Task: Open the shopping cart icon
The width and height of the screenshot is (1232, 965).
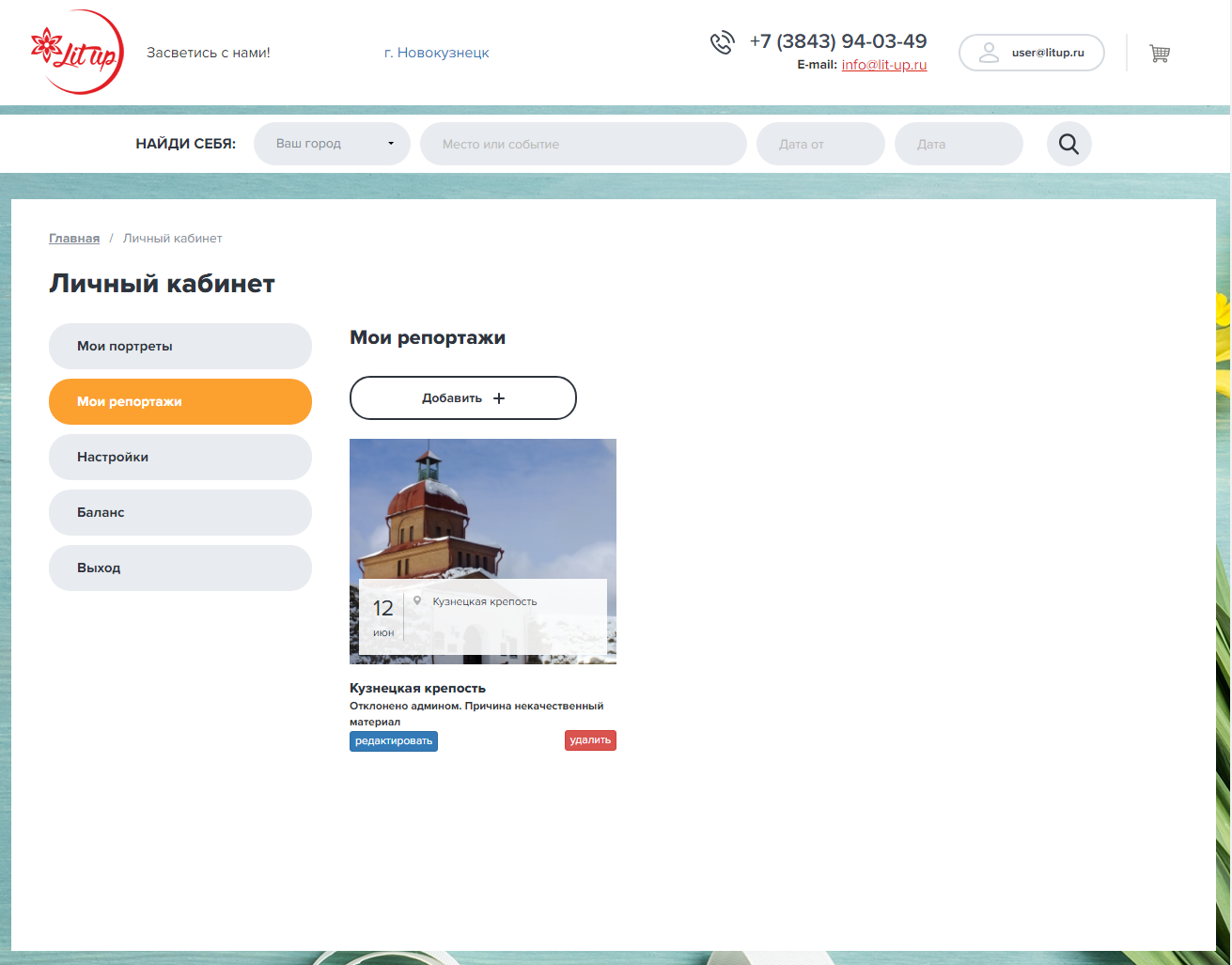Action: pos(1160,54)
